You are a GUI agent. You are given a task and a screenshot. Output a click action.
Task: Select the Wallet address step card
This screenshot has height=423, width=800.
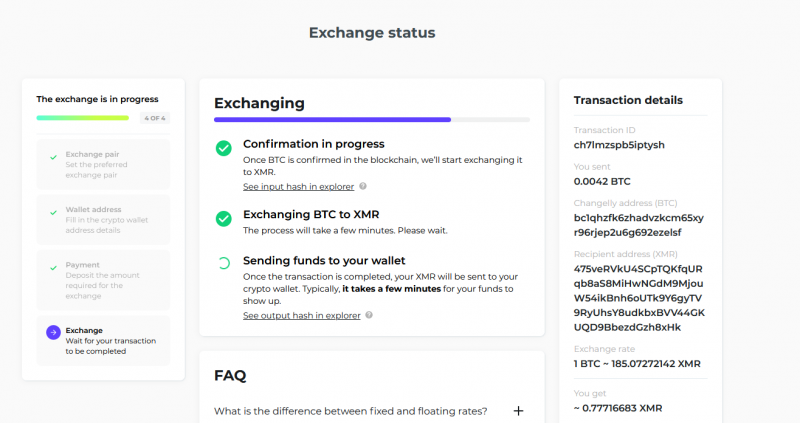coord(103,218)
